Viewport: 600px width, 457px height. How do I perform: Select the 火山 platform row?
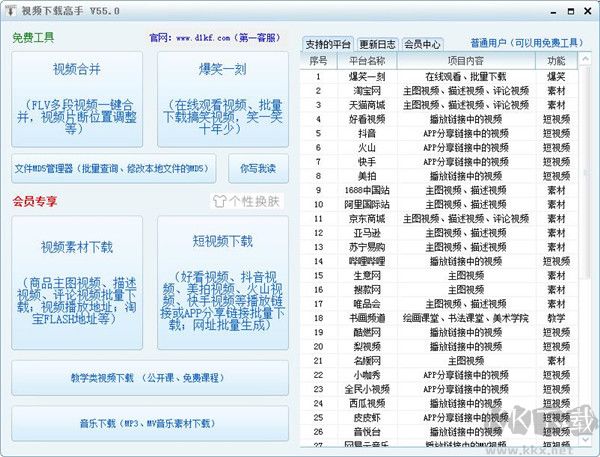(x=439, y=147)
